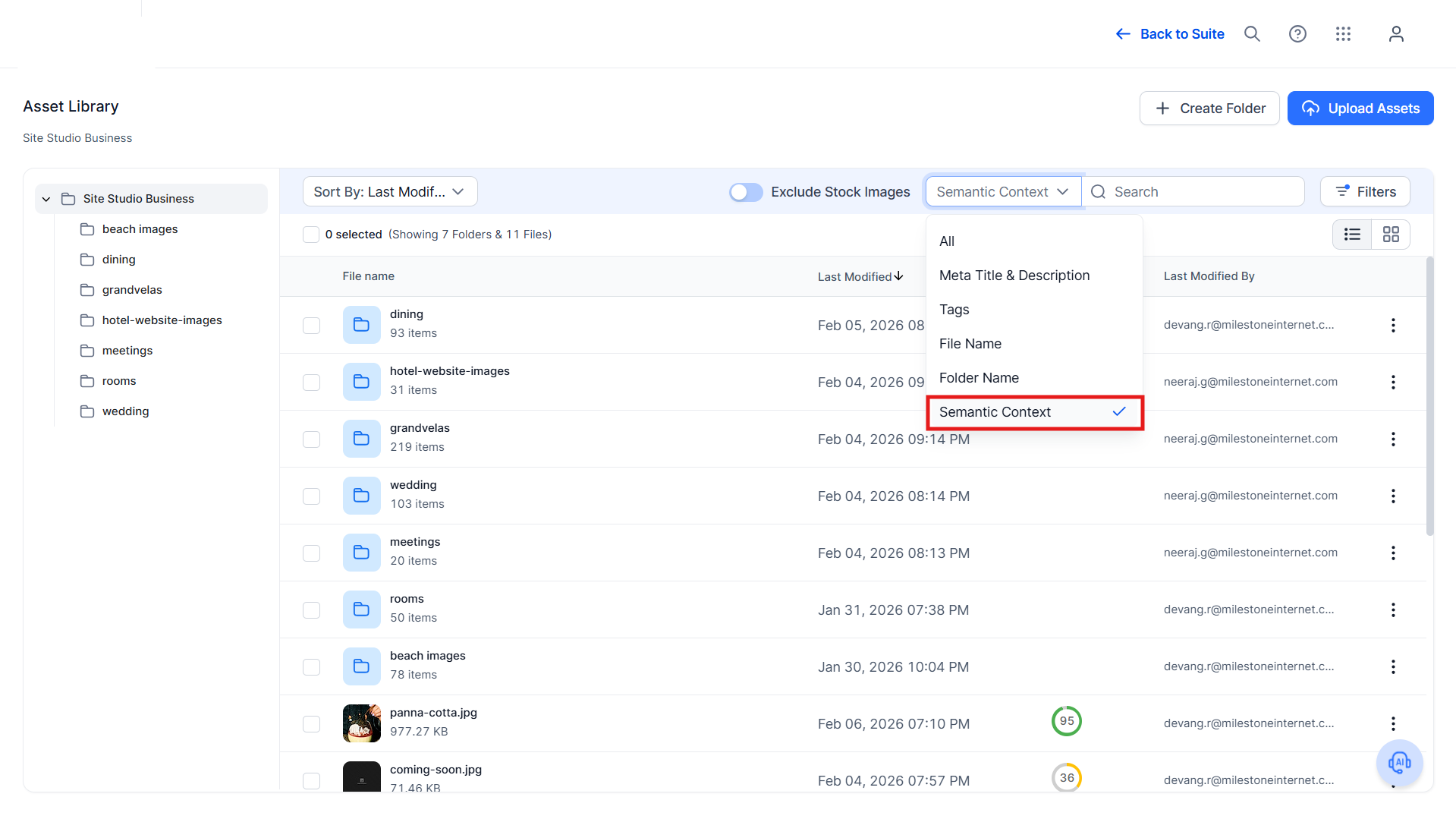1456x819 pixels.
Task: Click the asset list vertical scrollbar
Action: point(1429,396)
